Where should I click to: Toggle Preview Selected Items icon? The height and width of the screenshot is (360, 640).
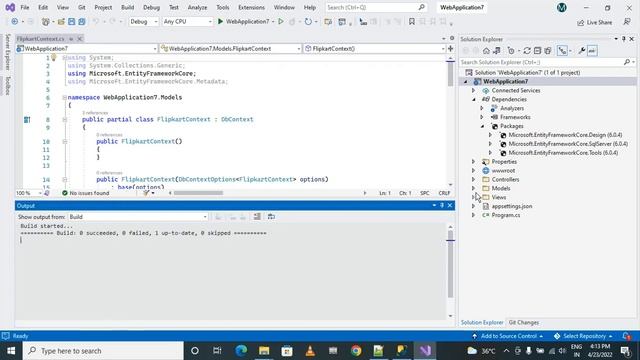pos(592,51)
